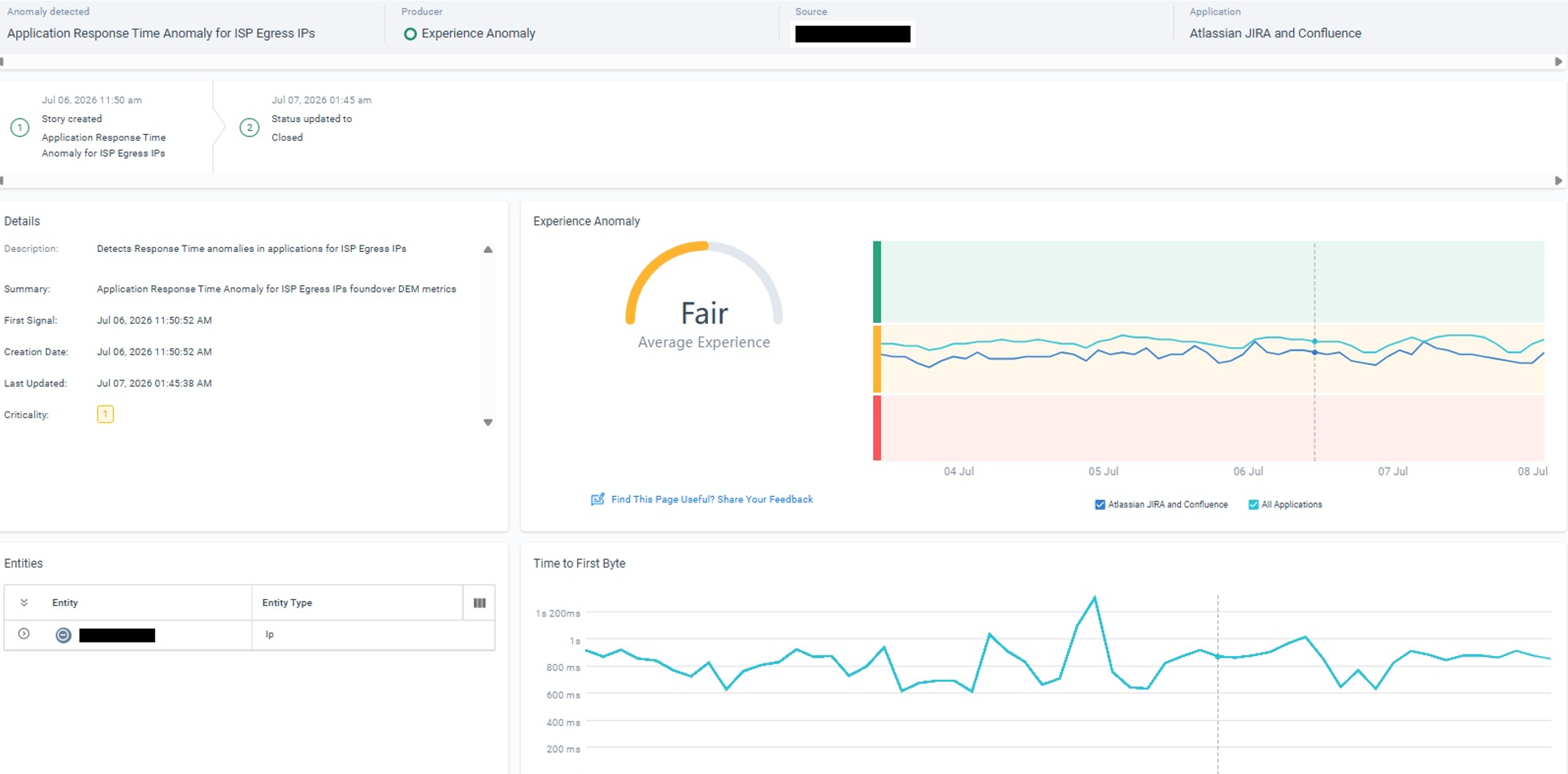Click the Experience Anomaly producer circle icon

pos(410,34)
